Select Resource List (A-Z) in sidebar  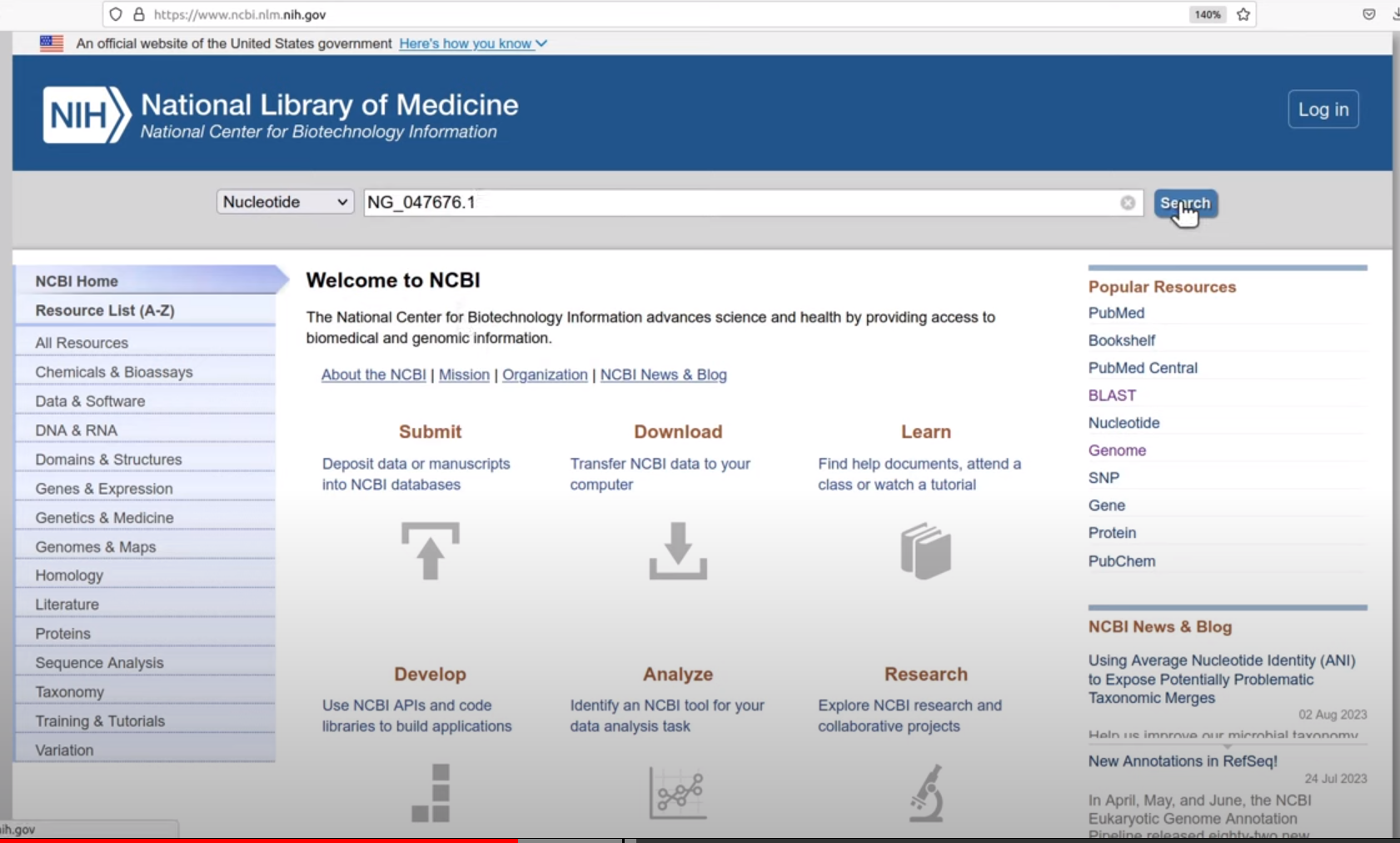click(x=105, y=310)
